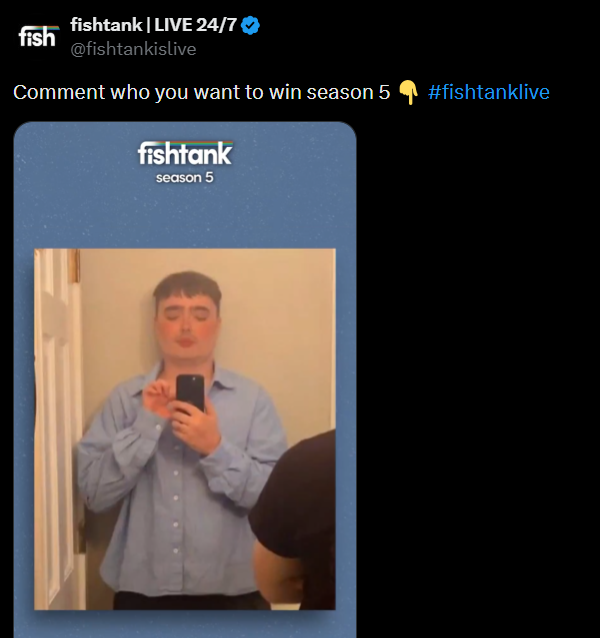Click the words 'season 5' in the tweet text
The width and height of the screenshot is (600, 638).
click(x=349, y=92)
